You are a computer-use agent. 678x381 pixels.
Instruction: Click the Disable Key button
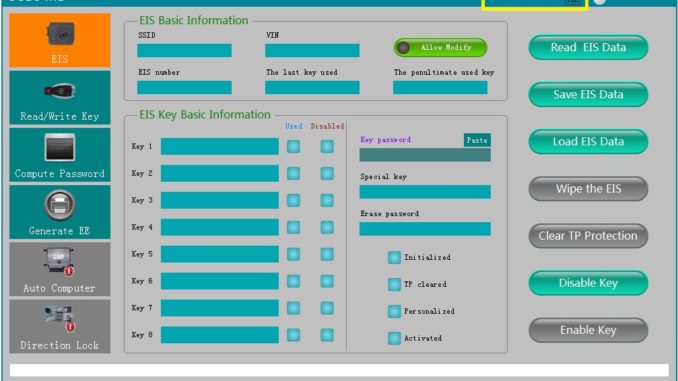click(588, 283)
